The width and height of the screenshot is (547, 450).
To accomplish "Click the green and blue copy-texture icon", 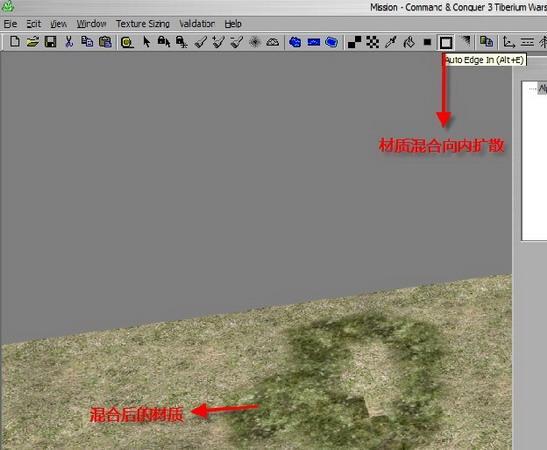I will [487, 42].
